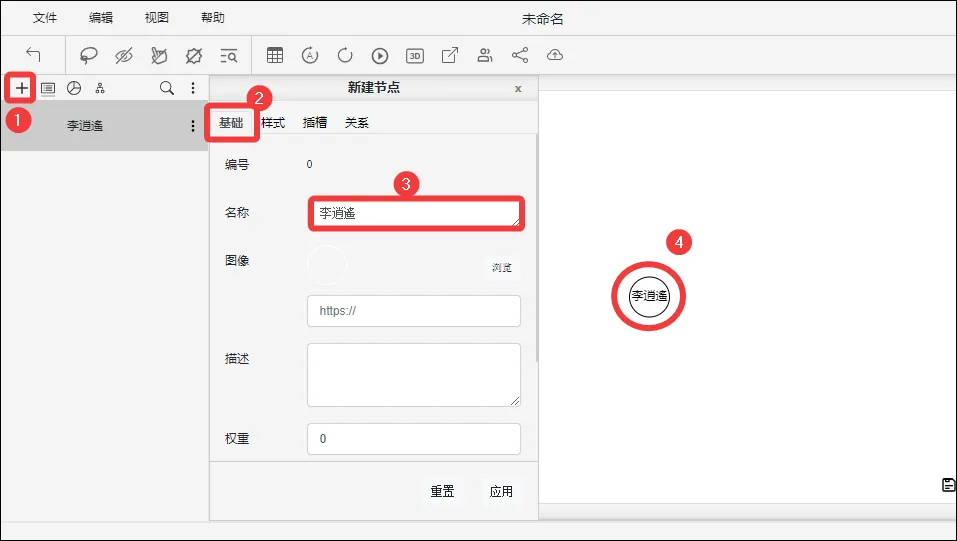This screenshot has width=957, height=541.
Task: Click the auto layout circular A icon
Action: (310, 55)
